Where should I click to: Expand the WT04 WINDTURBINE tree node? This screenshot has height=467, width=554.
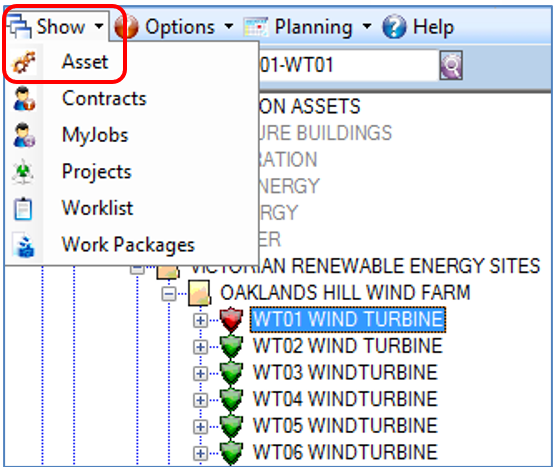point(200,400)
